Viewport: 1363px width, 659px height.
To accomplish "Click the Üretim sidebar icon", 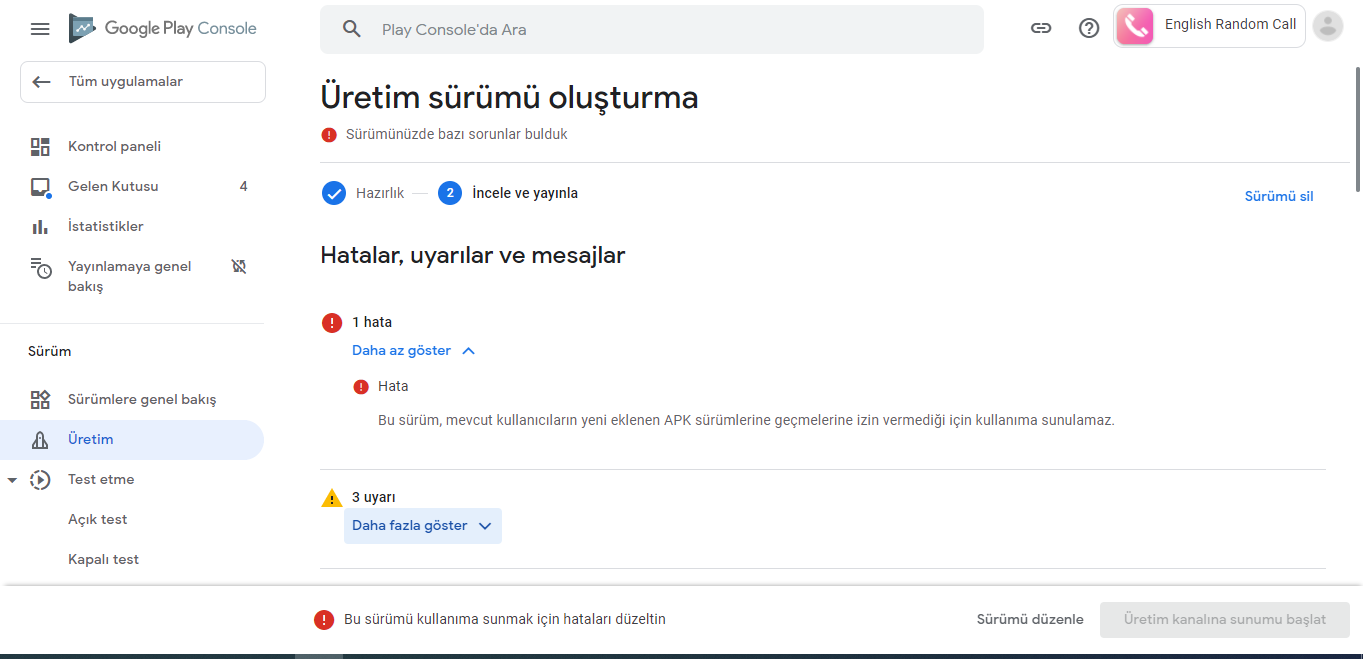I will (x=40, y=440).
